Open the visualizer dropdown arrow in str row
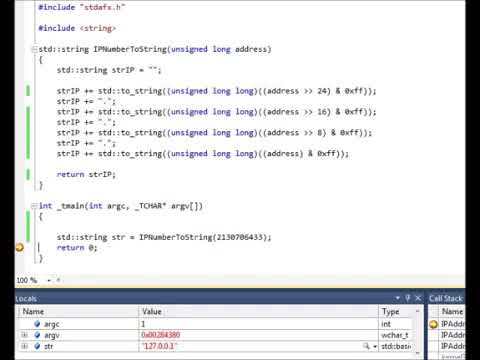Viewport: 480px width, 360px height. coord(375,347)
